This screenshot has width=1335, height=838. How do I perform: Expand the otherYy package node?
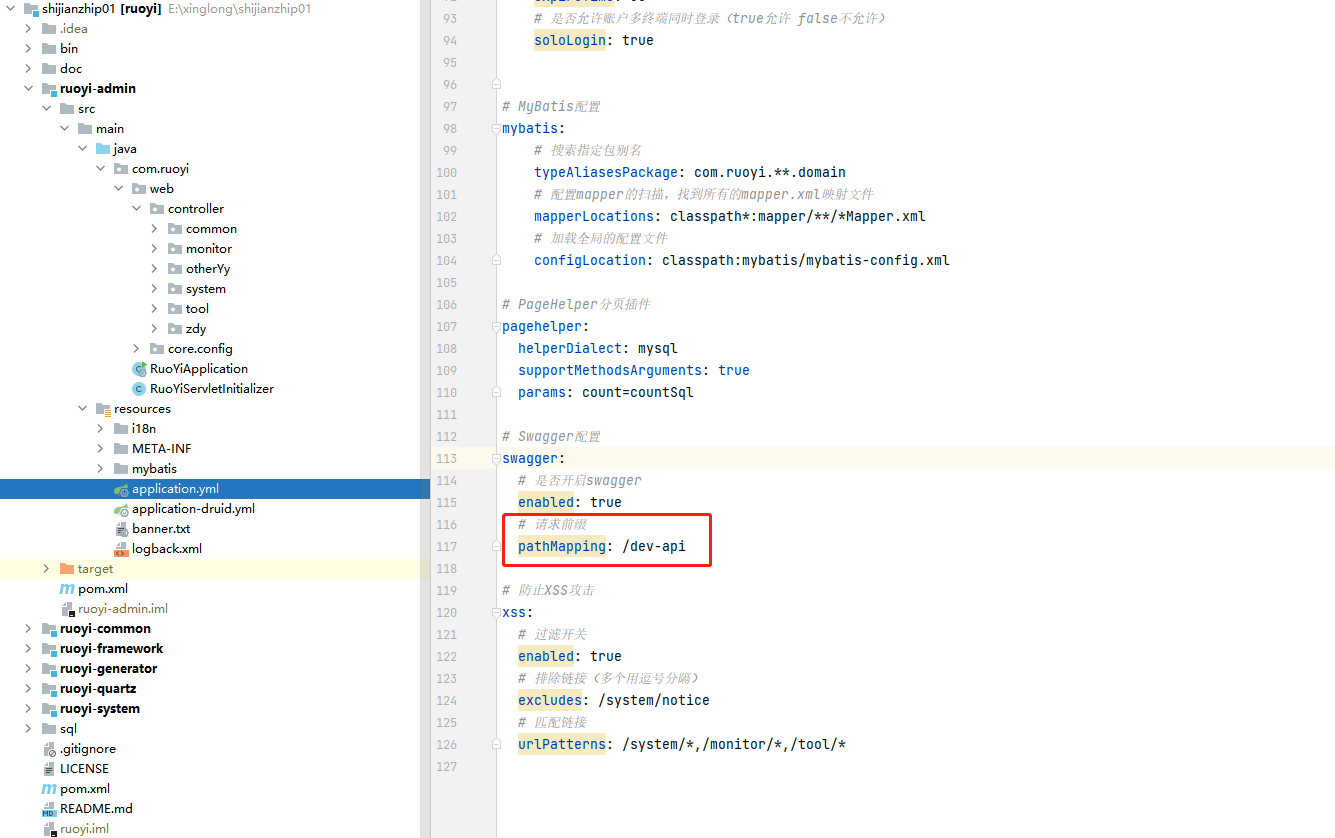coord(155,269)
